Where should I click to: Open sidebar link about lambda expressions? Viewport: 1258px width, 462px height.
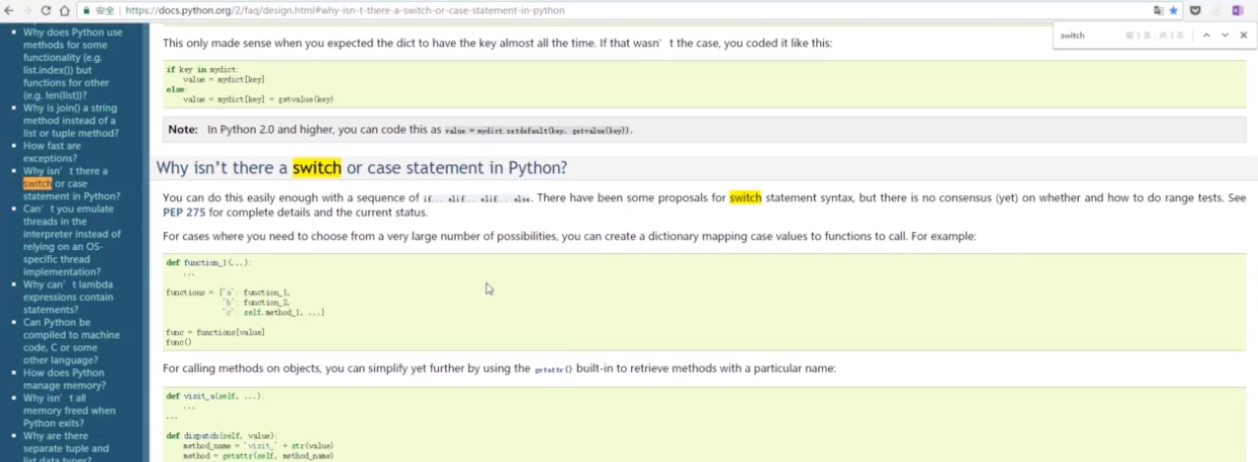click(68, 297)
